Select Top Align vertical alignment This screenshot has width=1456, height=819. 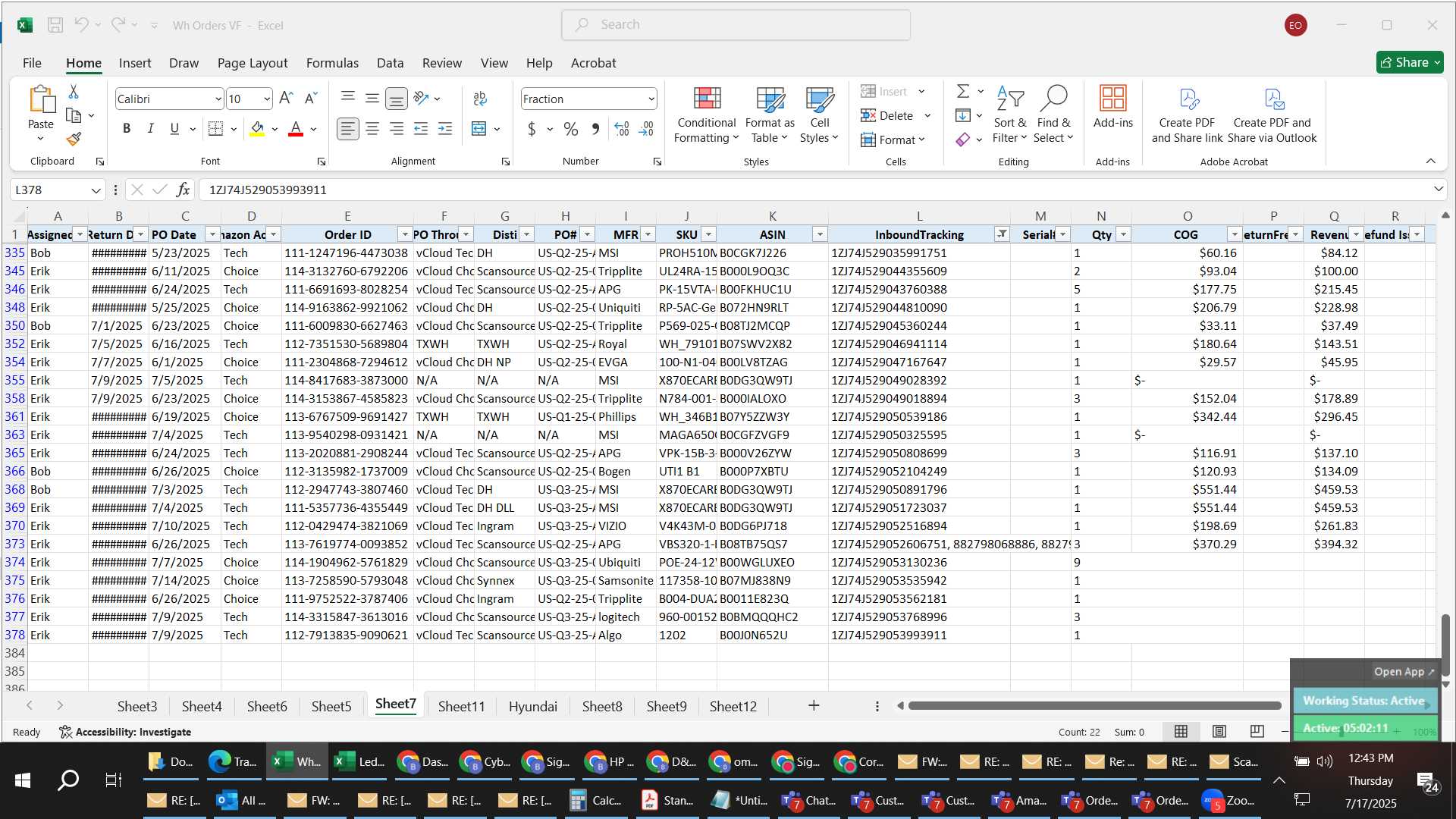click(347, 99)
